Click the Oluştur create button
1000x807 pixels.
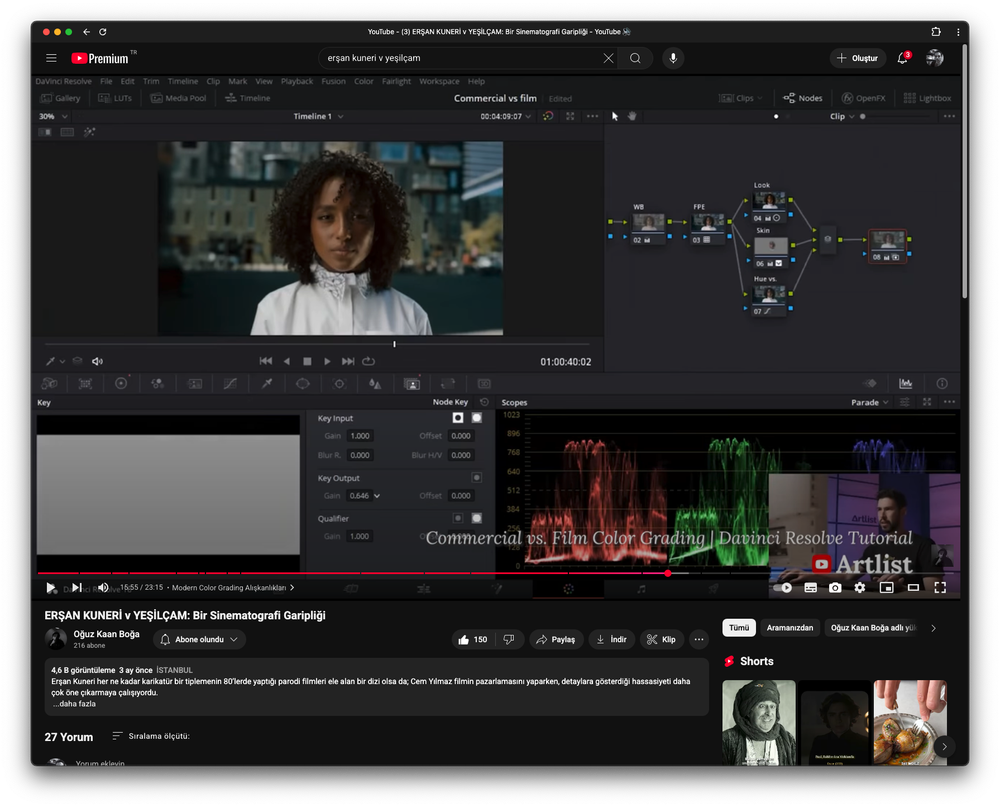coord(858,58)
